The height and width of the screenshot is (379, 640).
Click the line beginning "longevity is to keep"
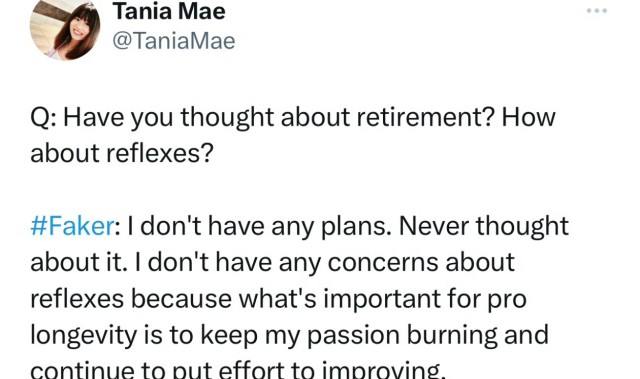289,336
